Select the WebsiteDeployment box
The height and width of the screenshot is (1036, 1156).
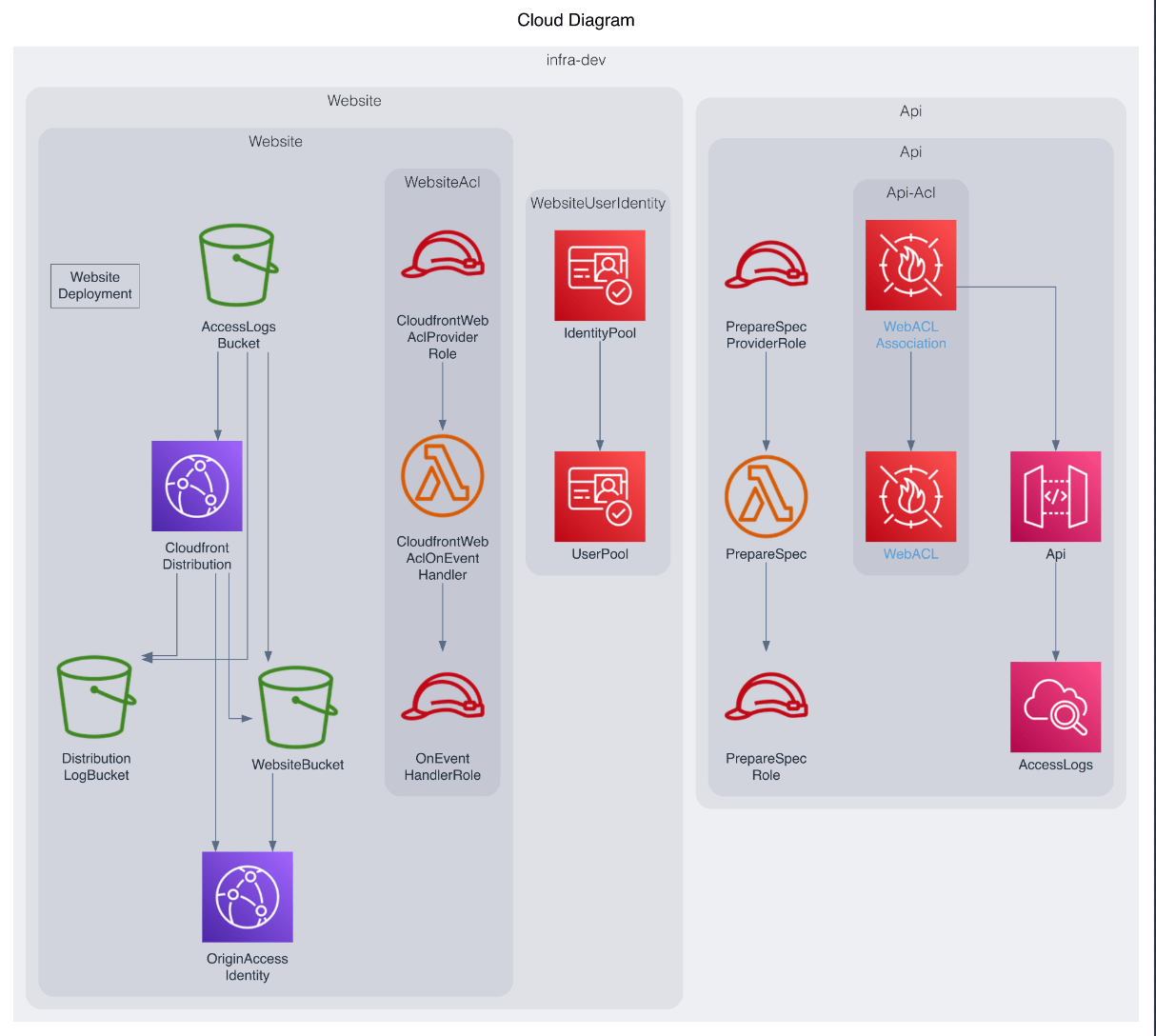[x=94, y=285]
